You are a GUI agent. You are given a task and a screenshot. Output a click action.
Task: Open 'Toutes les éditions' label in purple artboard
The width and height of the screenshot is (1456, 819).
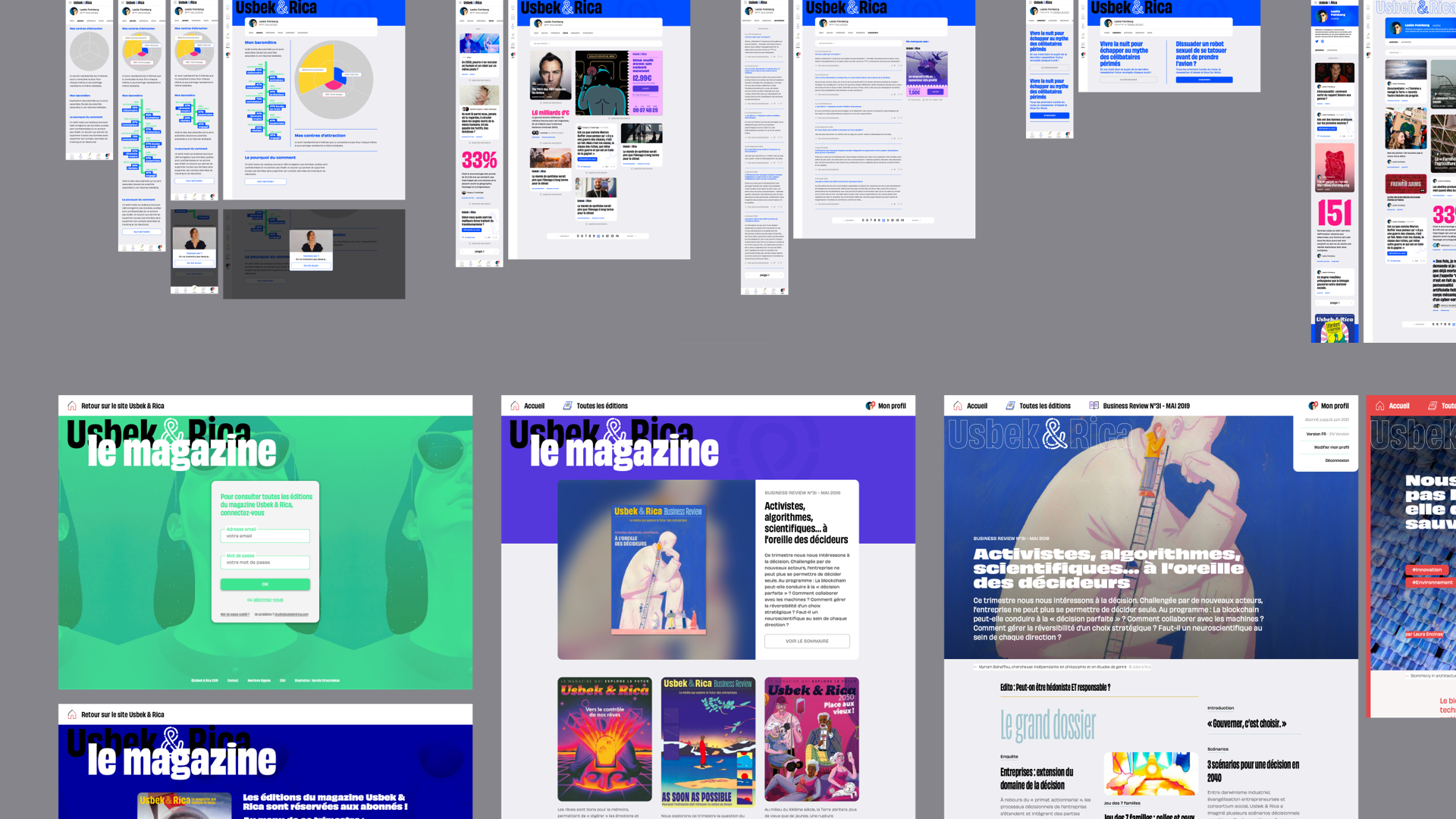click(602, 406)
